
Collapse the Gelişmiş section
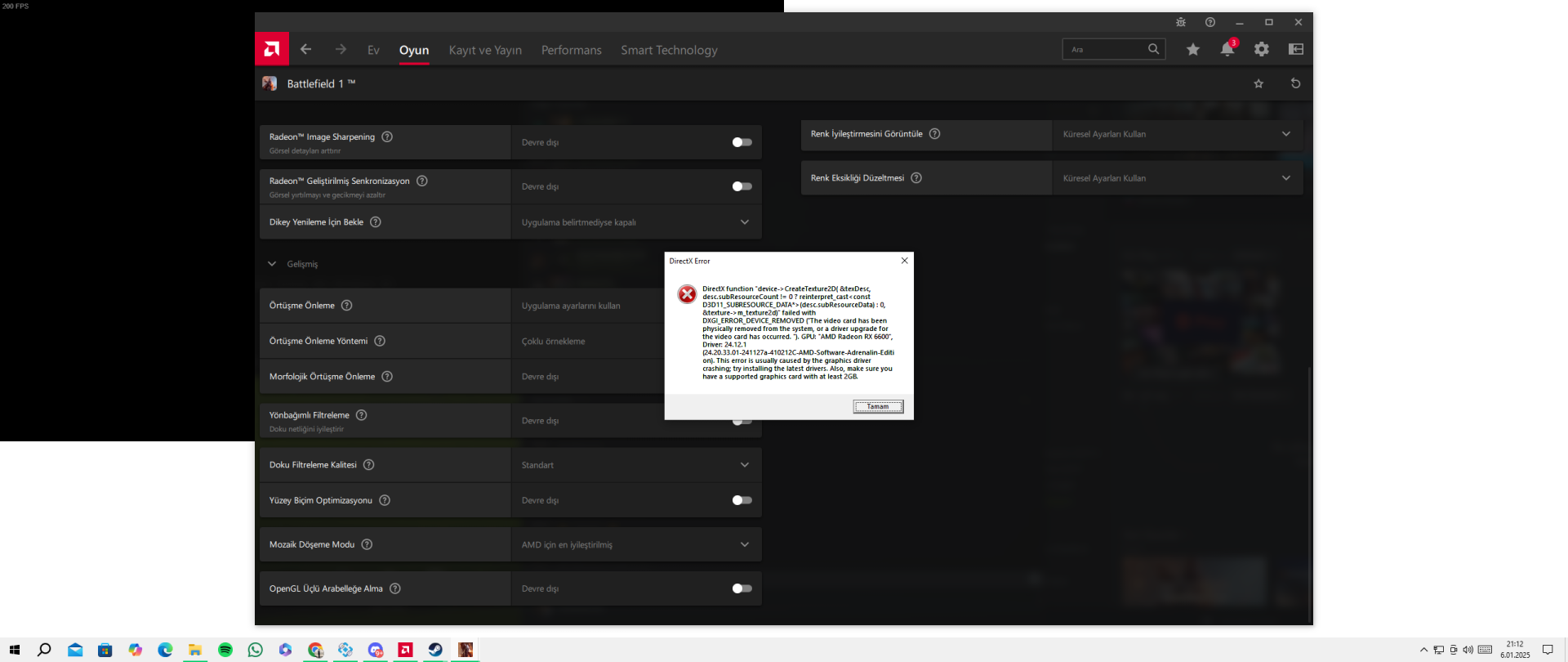pos(272,264)
